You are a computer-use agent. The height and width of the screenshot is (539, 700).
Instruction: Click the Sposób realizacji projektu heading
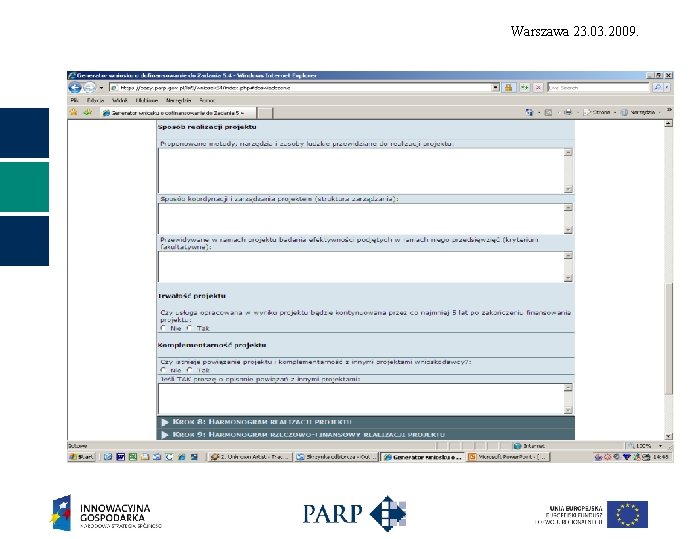(207, 127)
